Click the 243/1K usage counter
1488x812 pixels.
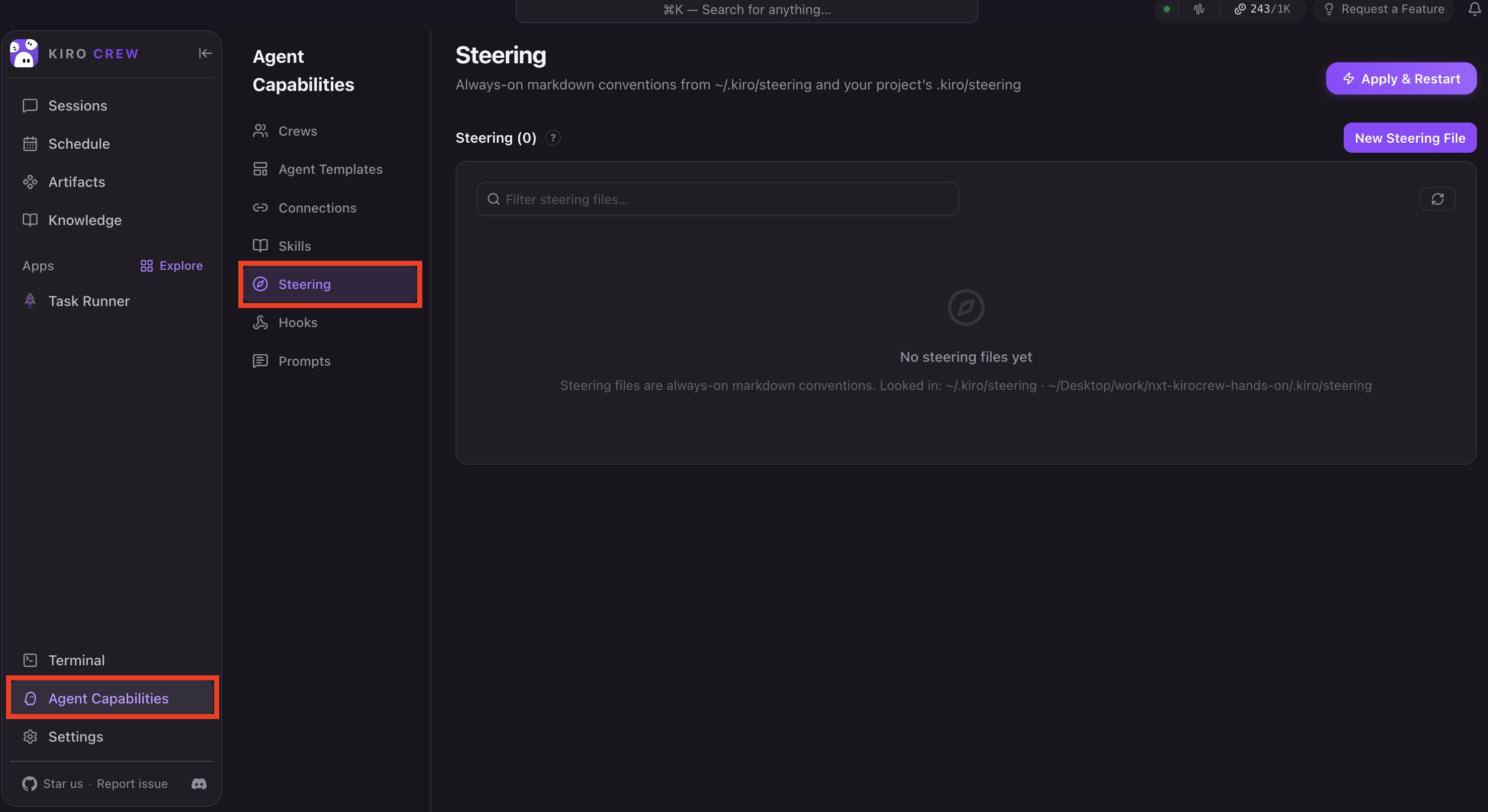tap(1262, 9)
